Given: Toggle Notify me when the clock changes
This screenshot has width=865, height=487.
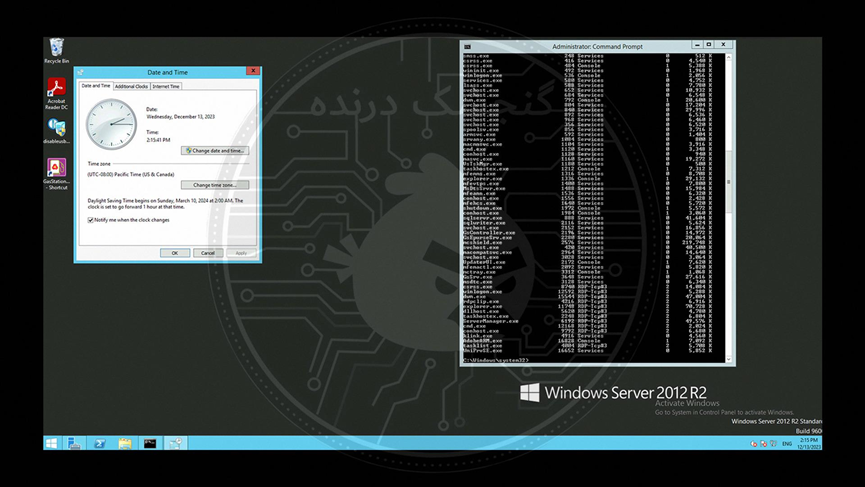Looking at the screenshot, I should tap(90, 220).
